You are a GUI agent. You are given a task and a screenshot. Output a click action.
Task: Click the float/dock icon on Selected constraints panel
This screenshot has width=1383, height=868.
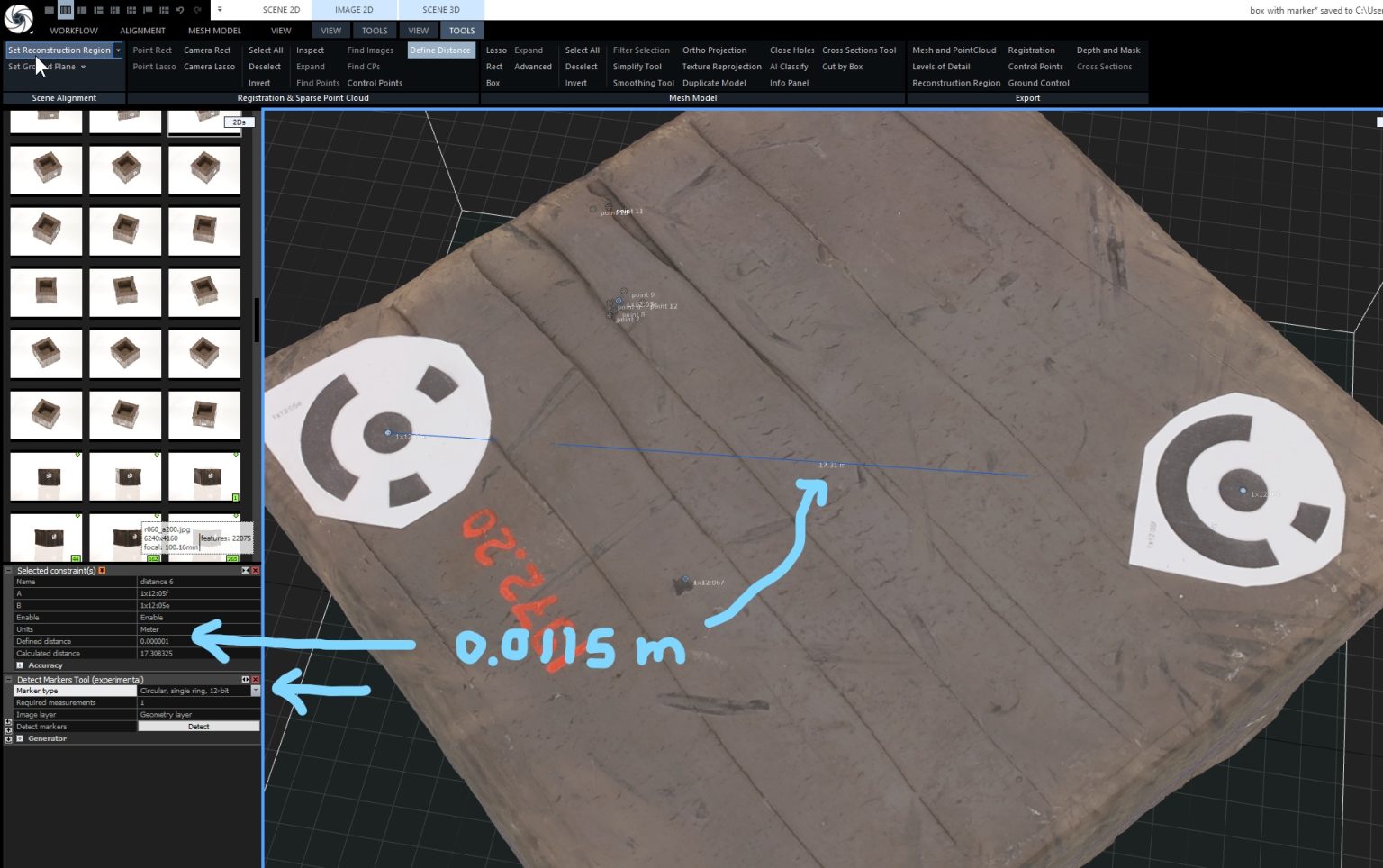point(245,570)
